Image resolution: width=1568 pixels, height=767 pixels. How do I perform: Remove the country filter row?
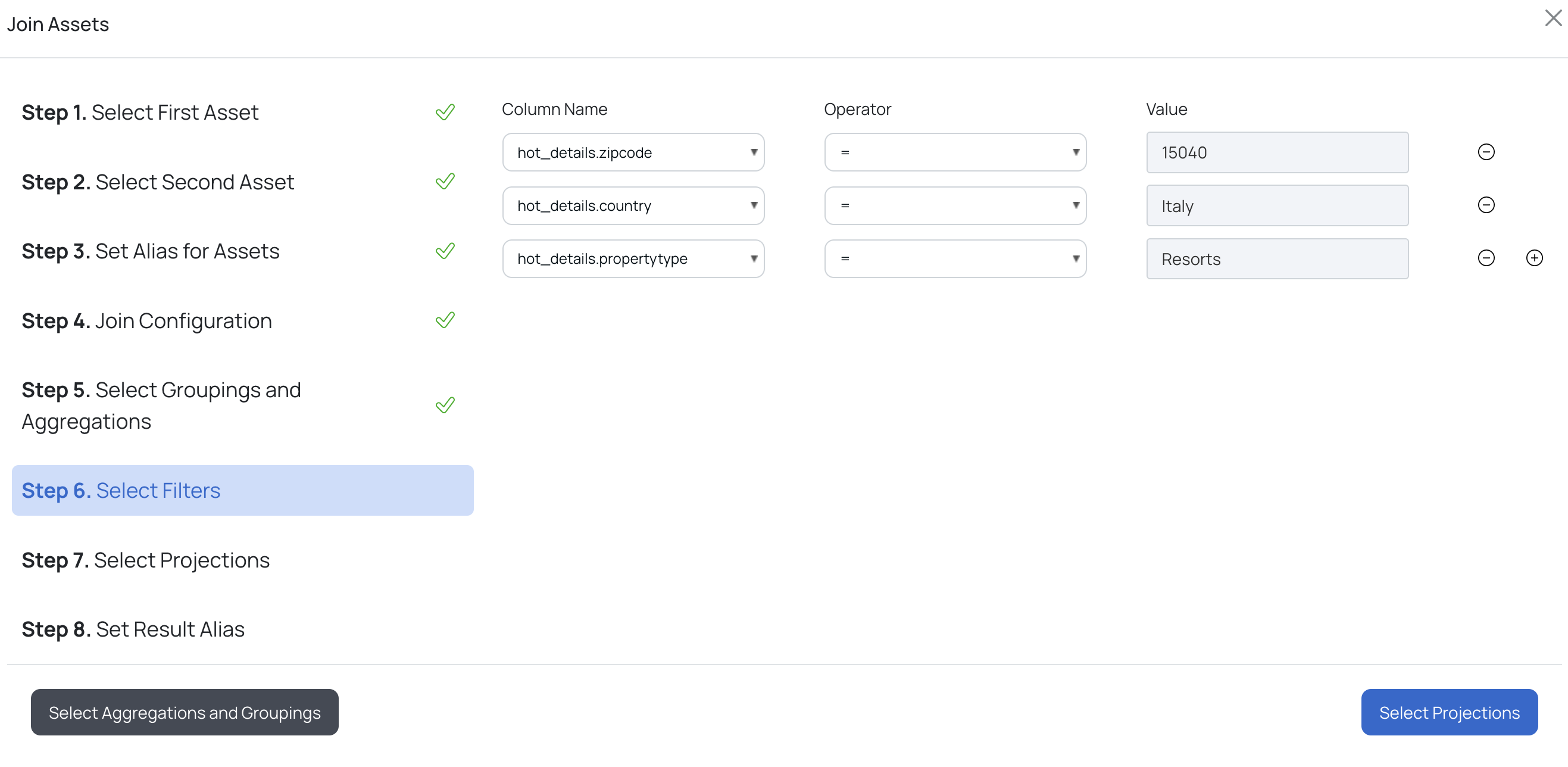click(1486, 205)
